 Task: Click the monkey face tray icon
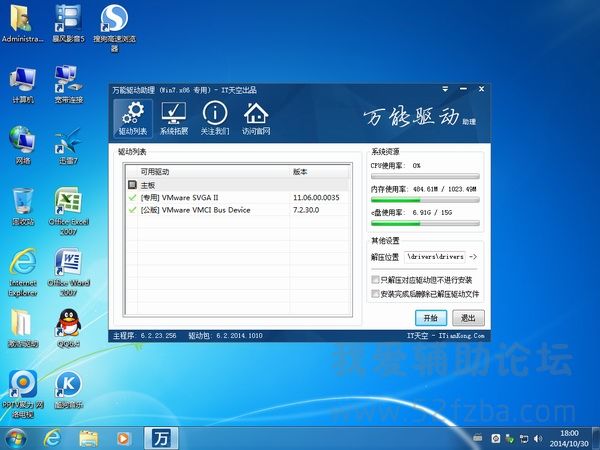pos(495,439)
